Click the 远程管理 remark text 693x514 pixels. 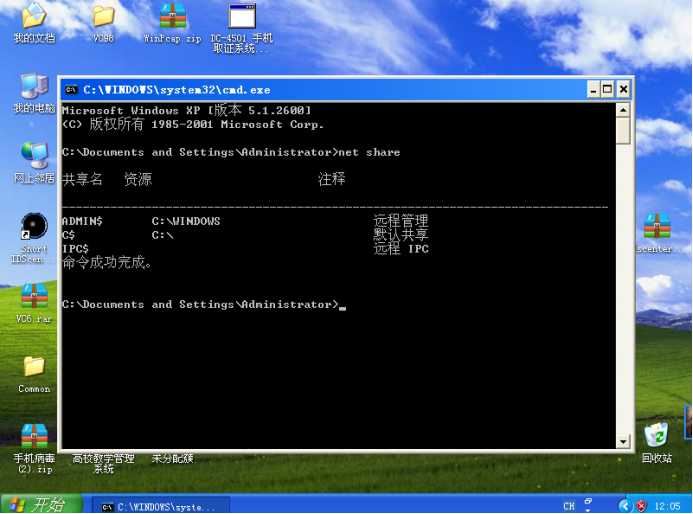[x=401, y=221]
